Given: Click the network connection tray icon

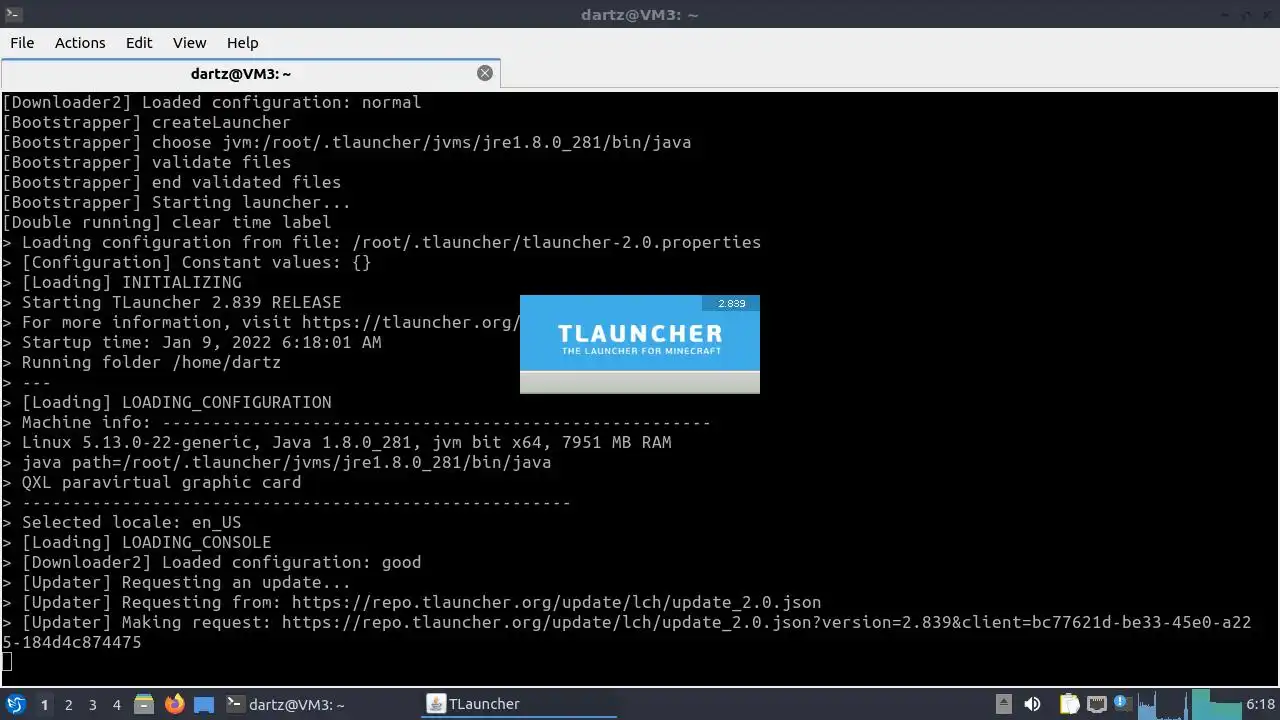Looking at the screenshot, I should [1096, 704].
